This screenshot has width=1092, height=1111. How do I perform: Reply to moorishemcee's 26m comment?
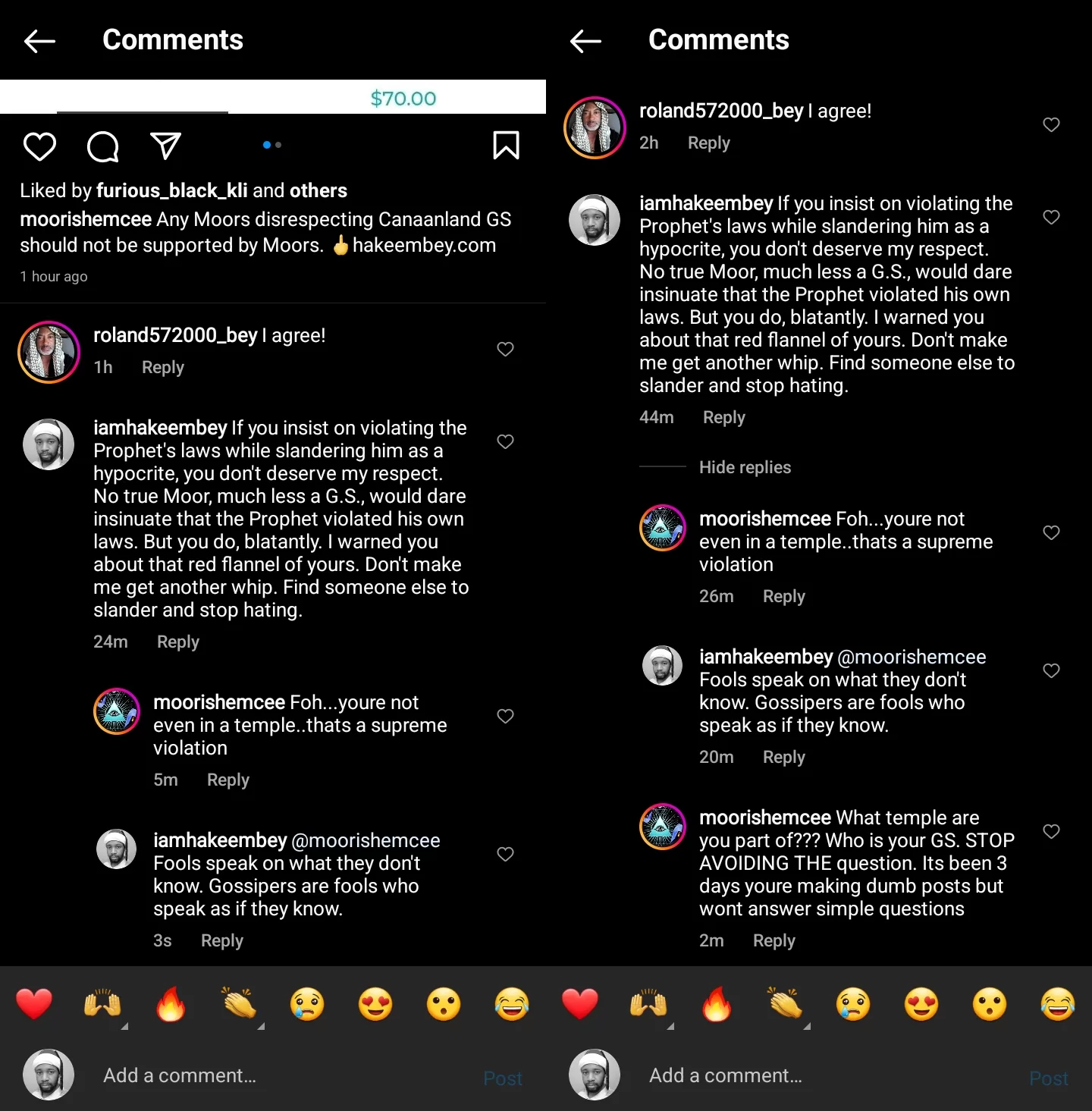coord(784,596)
